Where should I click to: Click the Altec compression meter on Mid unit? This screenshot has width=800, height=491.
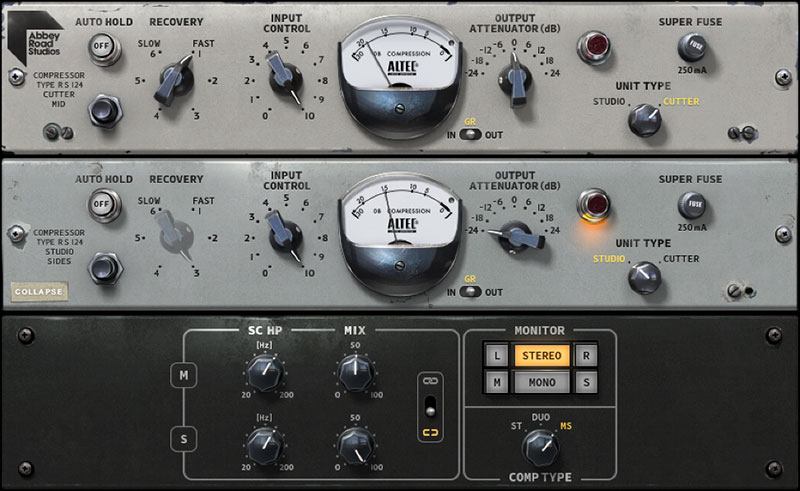click(400, 76)
